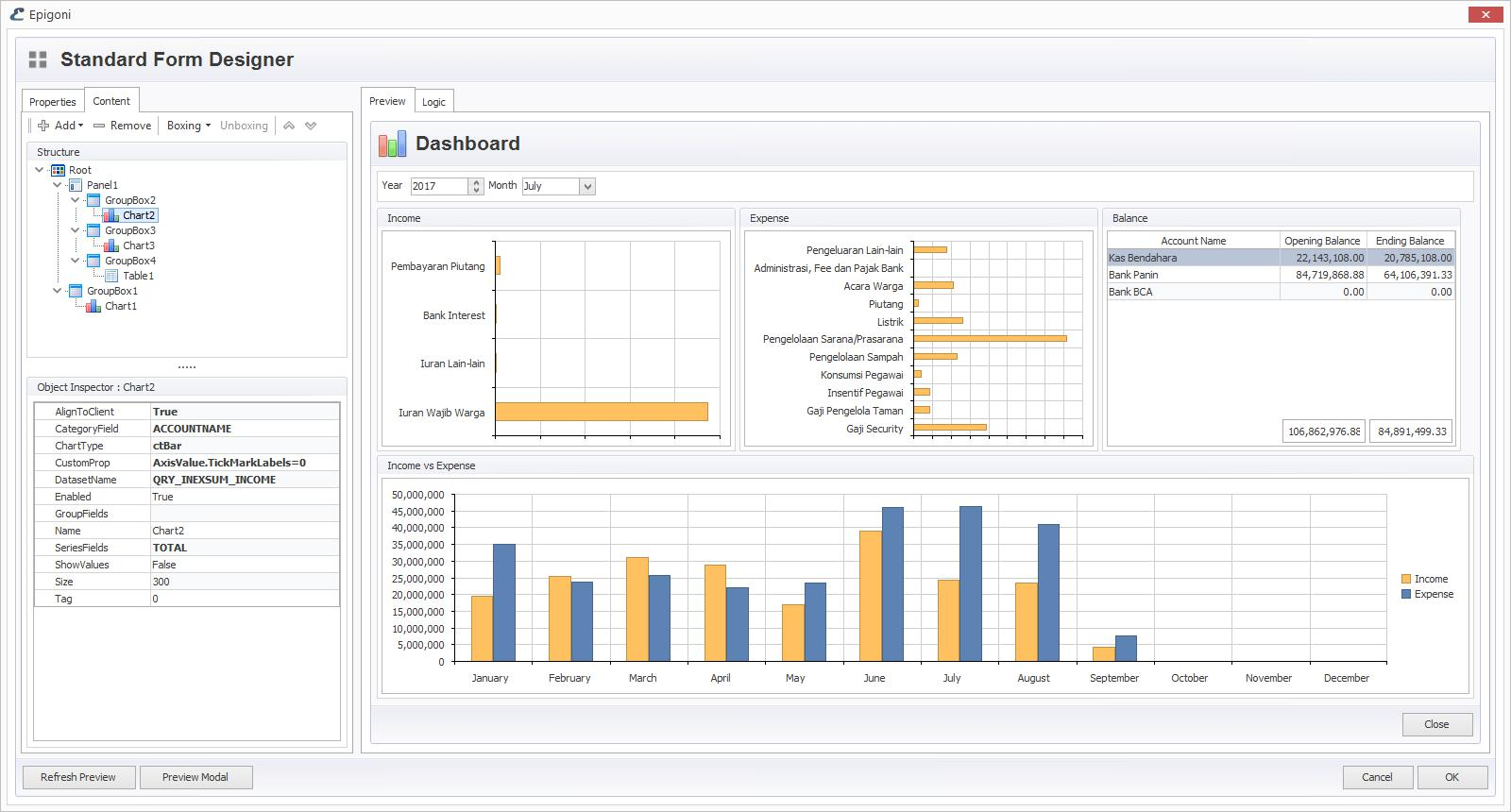Click the Epigoni app icon in title bar

pyautogui.click(x=16, y=14)
